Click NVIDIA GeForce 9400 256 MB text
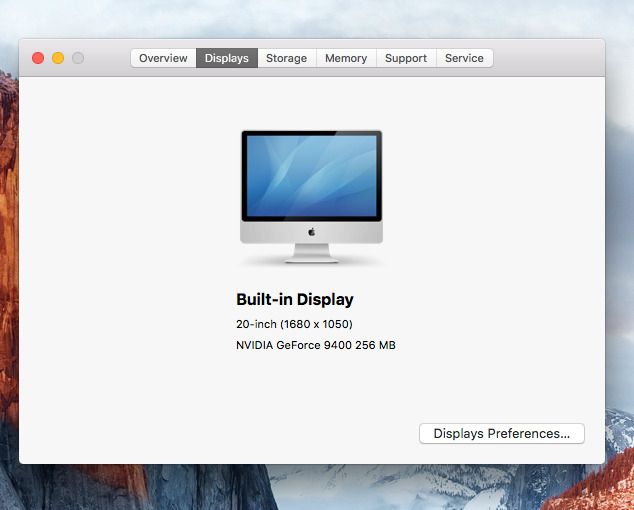634x510 pixels. pos(316,345)
